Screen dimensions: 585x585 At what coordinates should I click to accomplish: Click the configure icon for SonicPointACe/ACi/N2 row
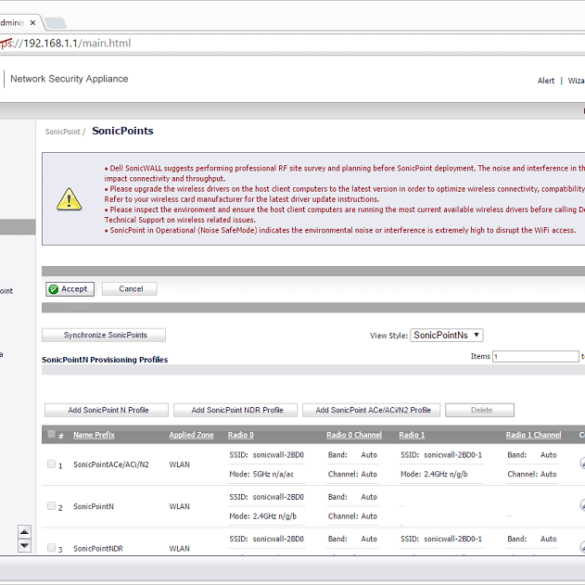(582, 463)
